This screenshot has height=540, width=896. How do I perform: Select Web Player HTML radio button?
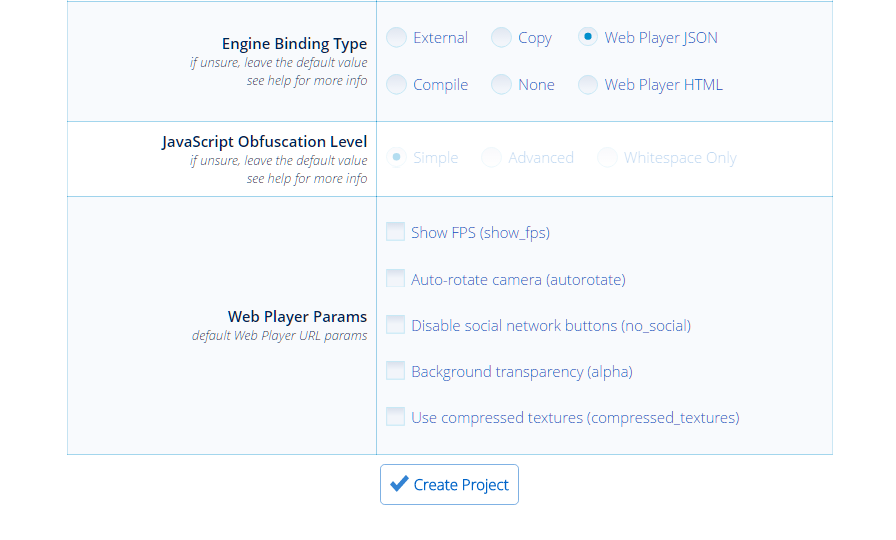[x=588, y=85]
